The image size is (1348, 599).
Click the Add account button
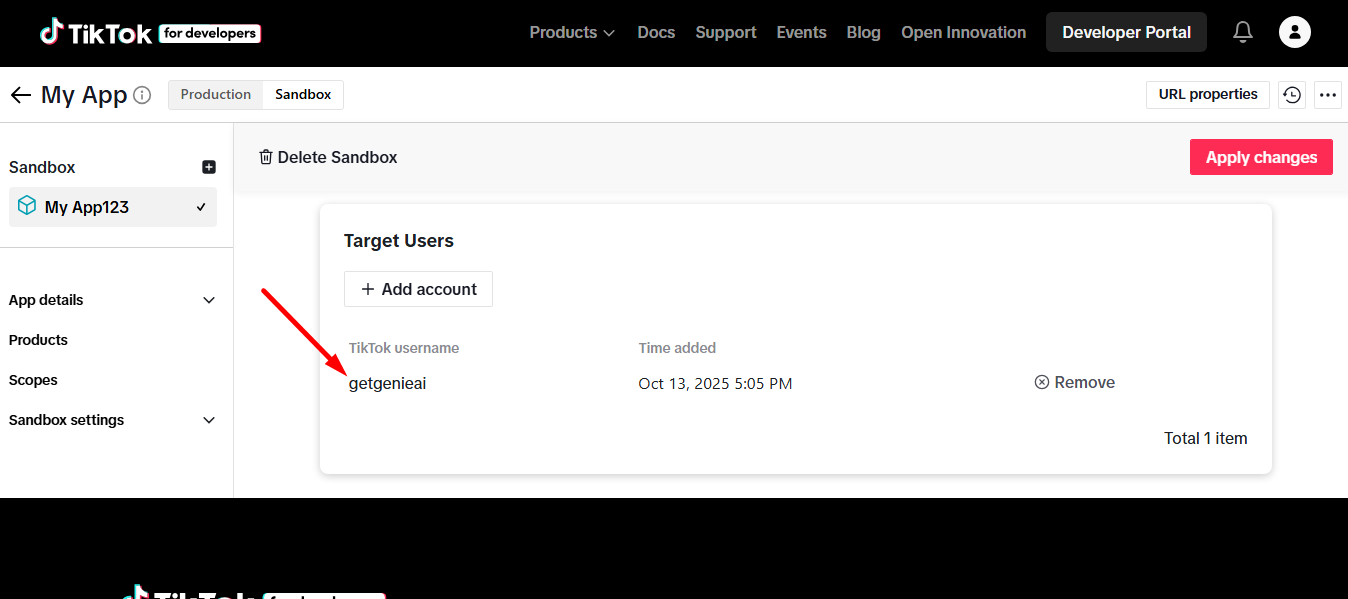[418, 289]
